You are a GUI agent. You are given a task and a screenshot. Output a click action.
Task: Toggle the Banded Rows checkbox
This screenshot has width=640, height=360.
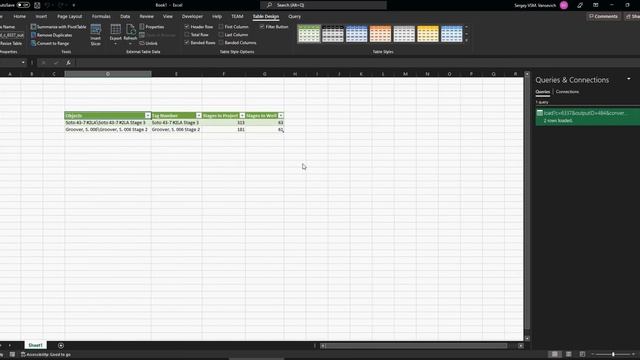point(187,42)
